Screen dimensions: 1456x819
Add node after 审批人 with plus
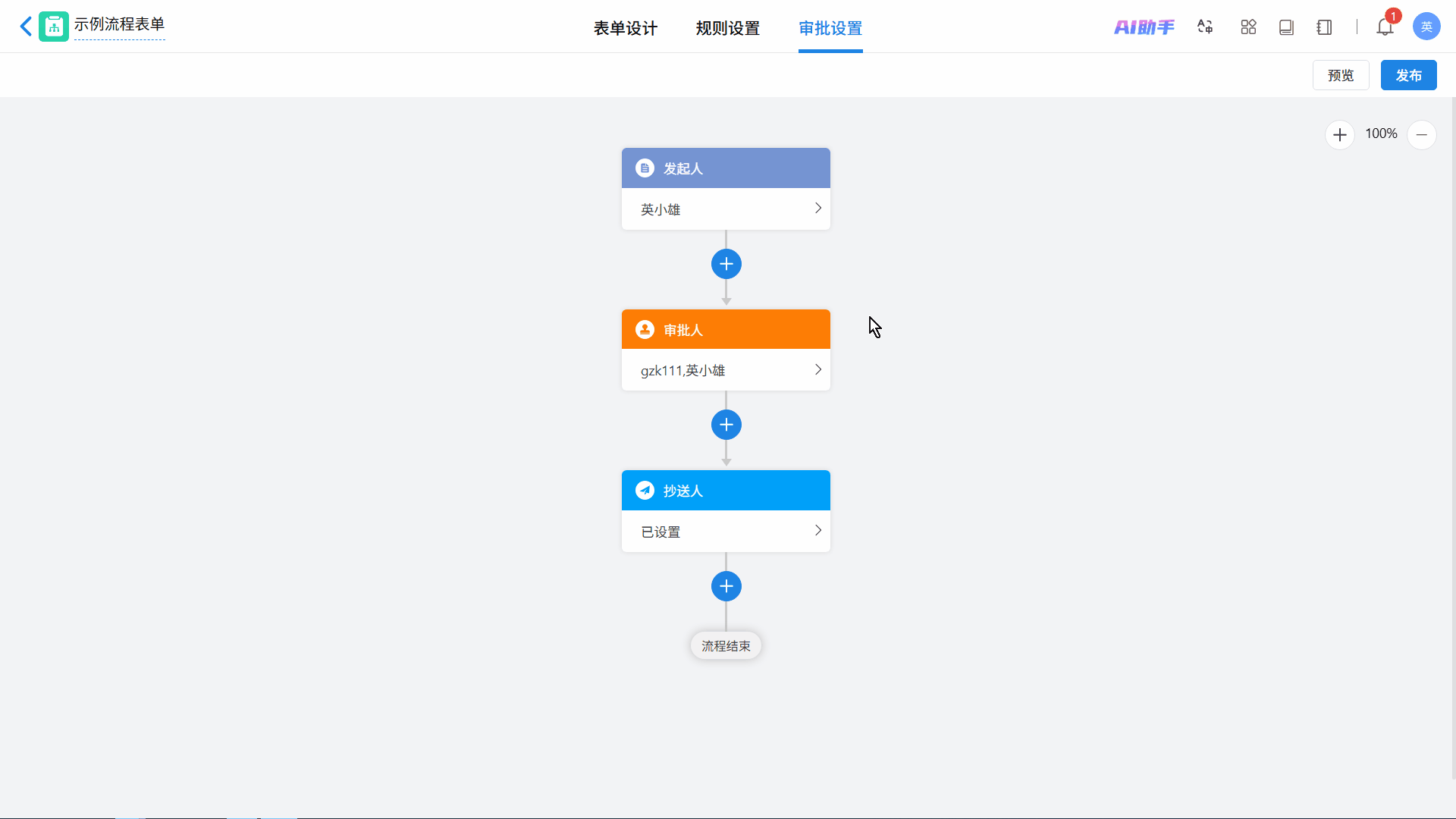[726, 425]
